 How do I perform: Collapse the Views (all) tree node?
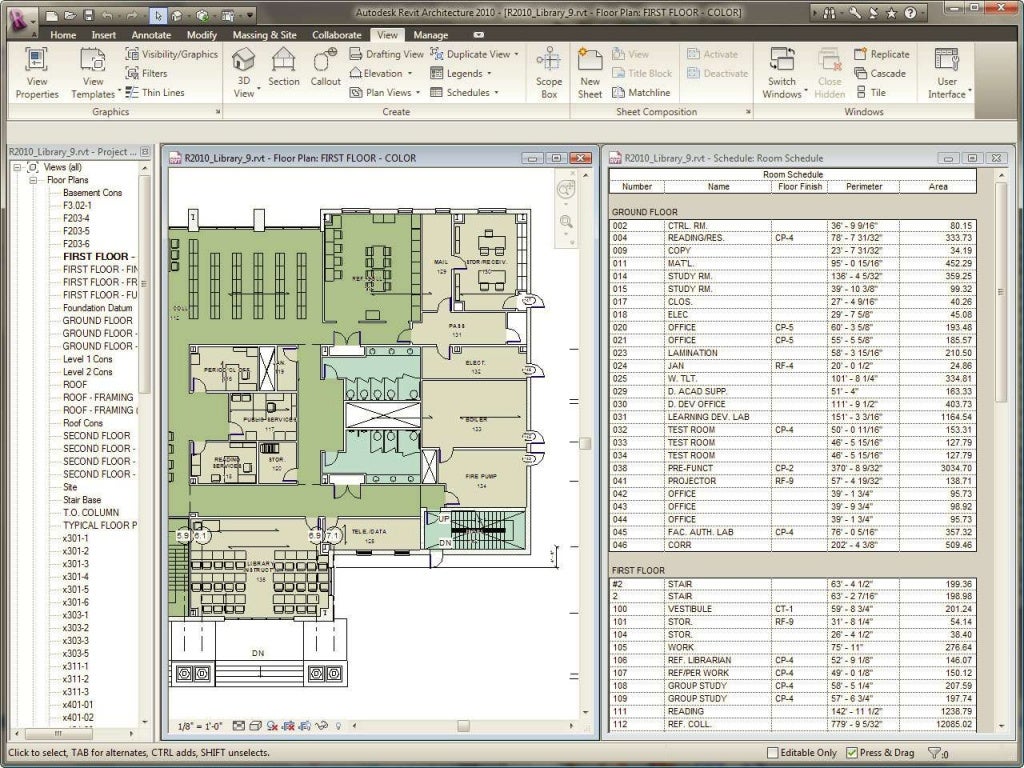tap(17, 167)
